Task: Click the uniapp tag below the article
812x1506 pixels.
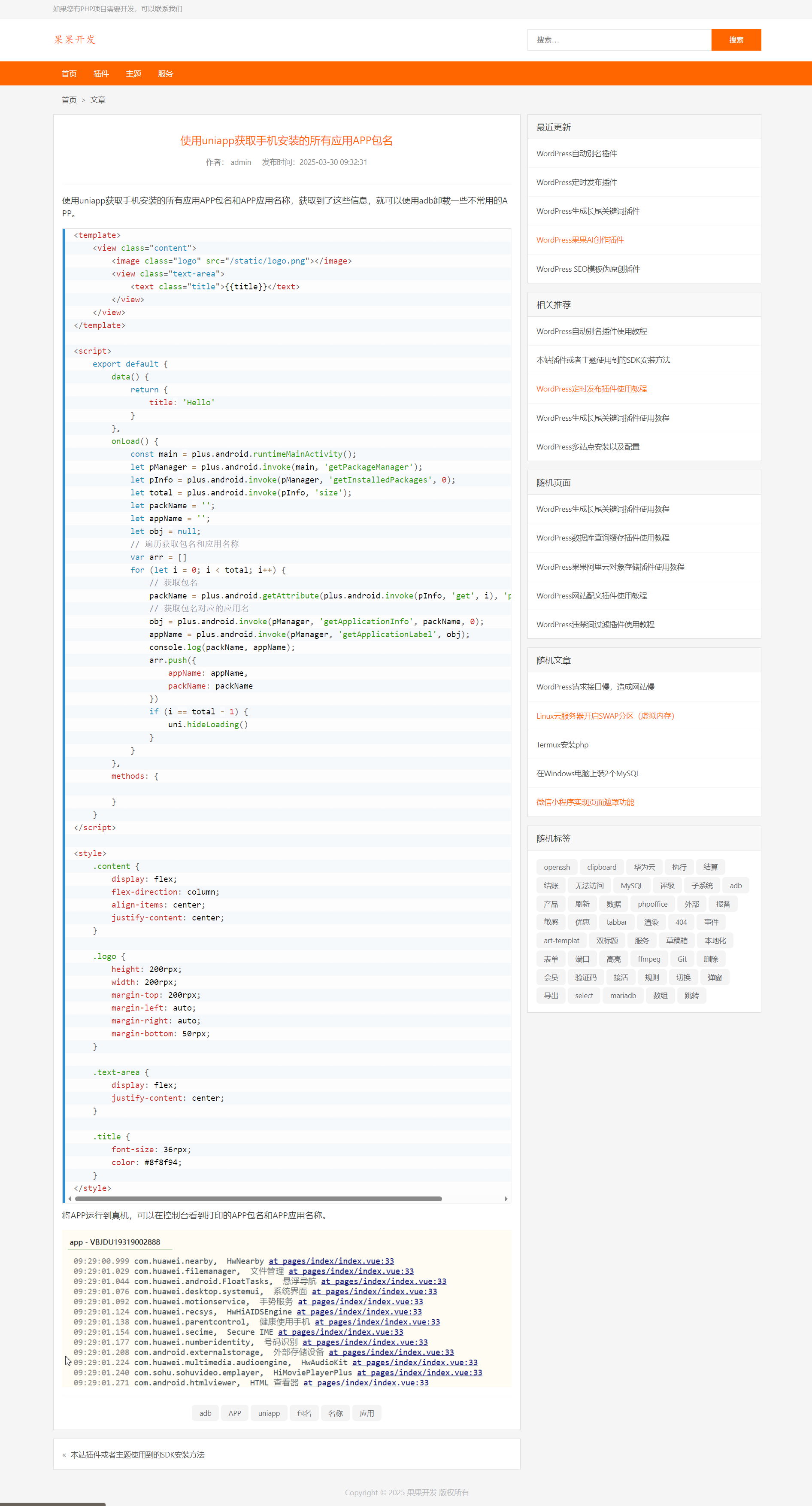Action: (269, 1413)
